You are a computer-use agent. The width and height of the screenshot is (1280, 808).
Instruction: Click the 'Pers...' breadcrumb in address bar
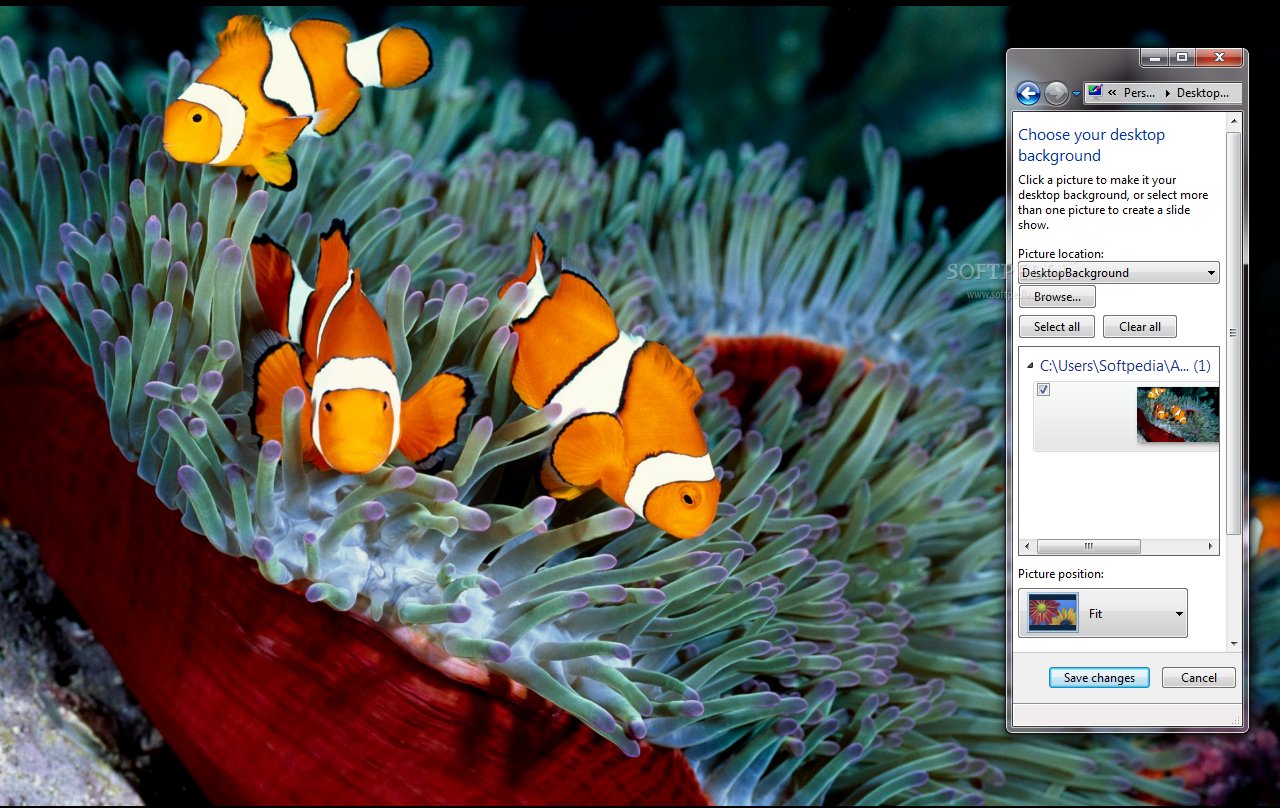pyautogui.click(x=1138, y=93)
